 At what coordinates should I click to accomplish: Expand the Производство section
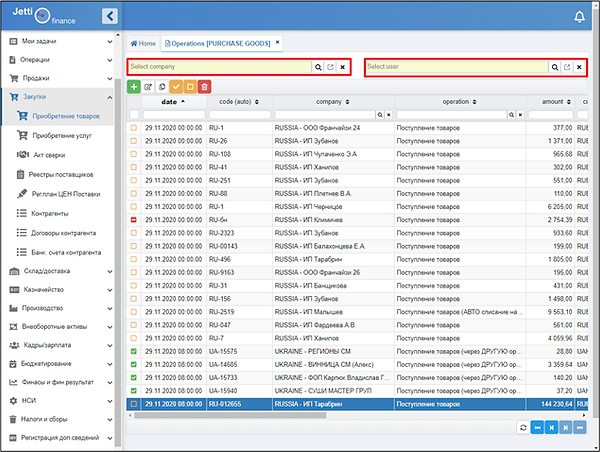[61, 308]
